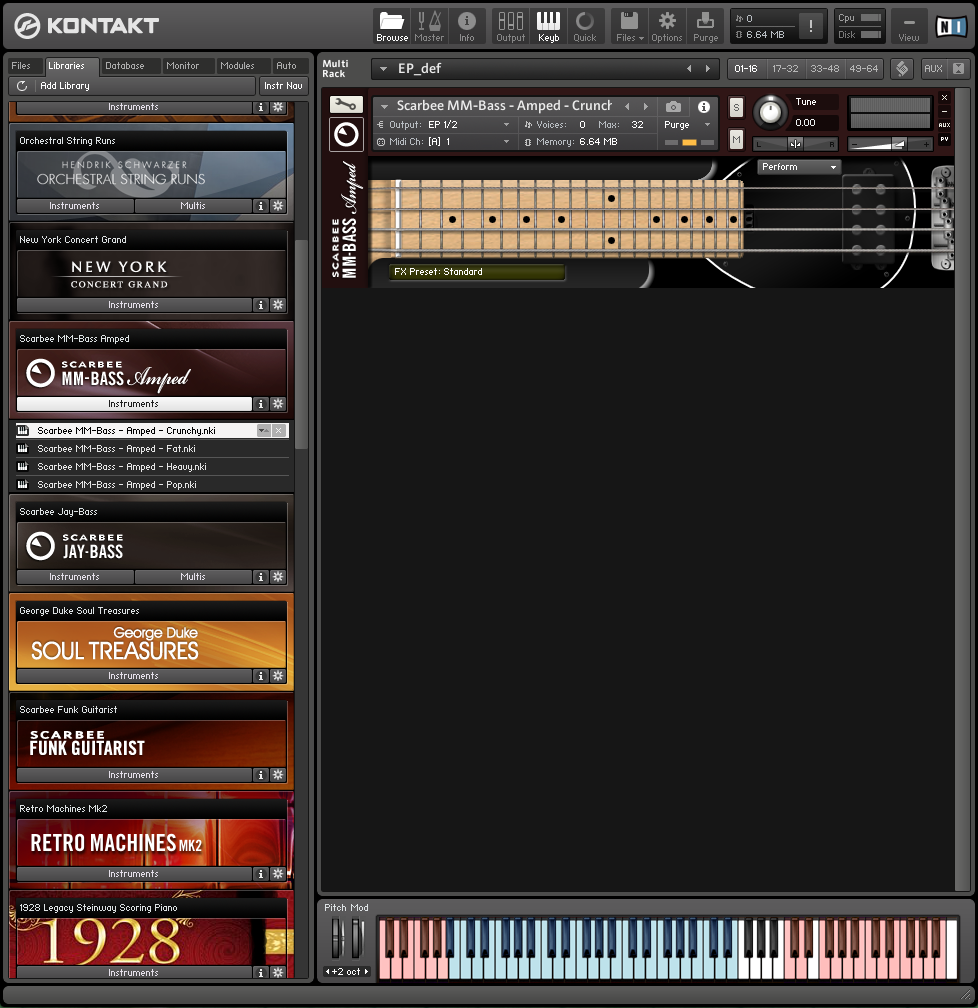Switch to the Files browser tab
Screen dimensions: 978x1008
point(21,66)
